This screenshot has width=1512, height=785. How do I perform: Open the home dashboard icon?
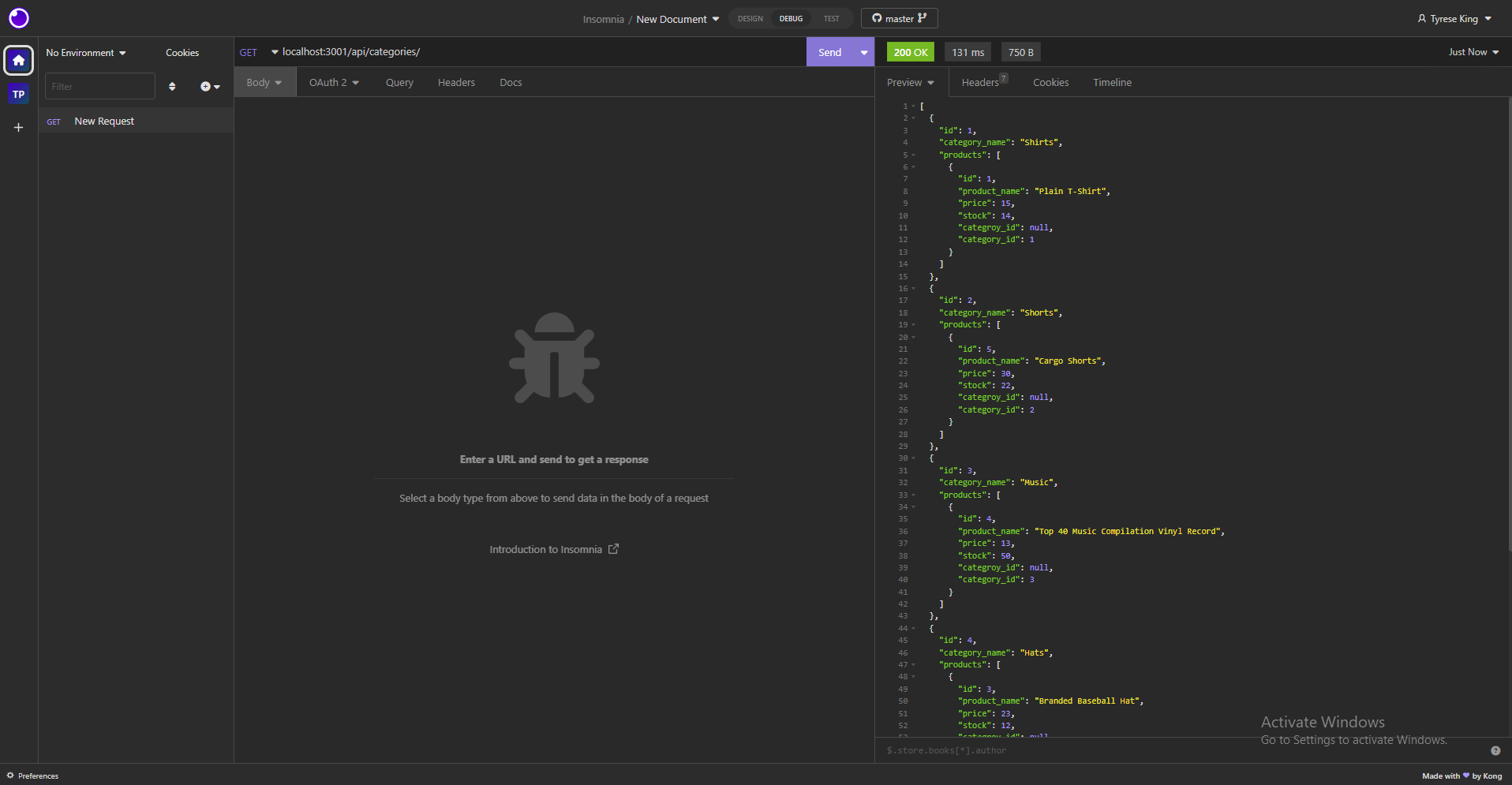point(19,60)
